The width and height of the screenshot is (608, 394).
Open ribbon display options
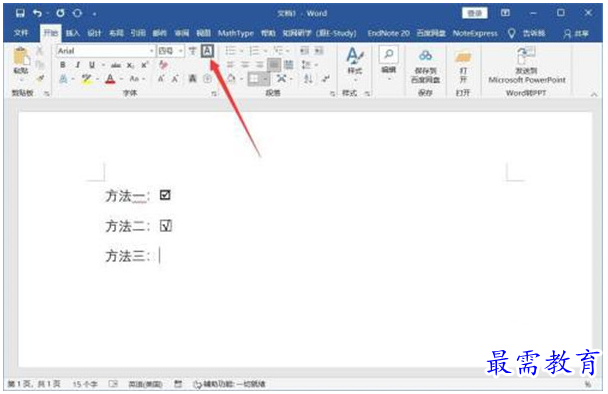click(505, 13)
